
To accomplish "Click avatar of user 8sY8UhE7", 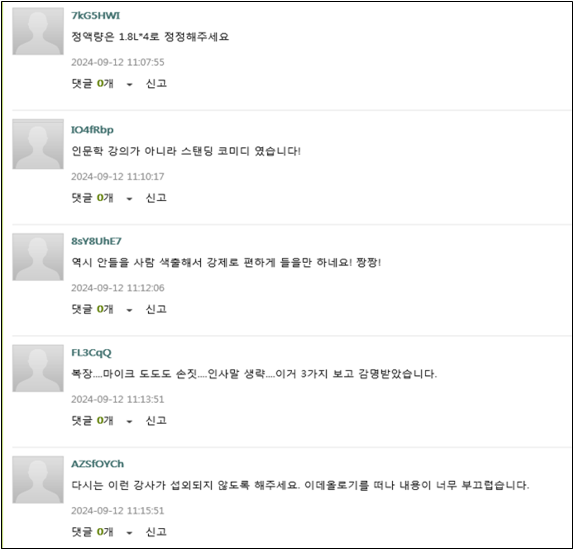I will 38,257.
